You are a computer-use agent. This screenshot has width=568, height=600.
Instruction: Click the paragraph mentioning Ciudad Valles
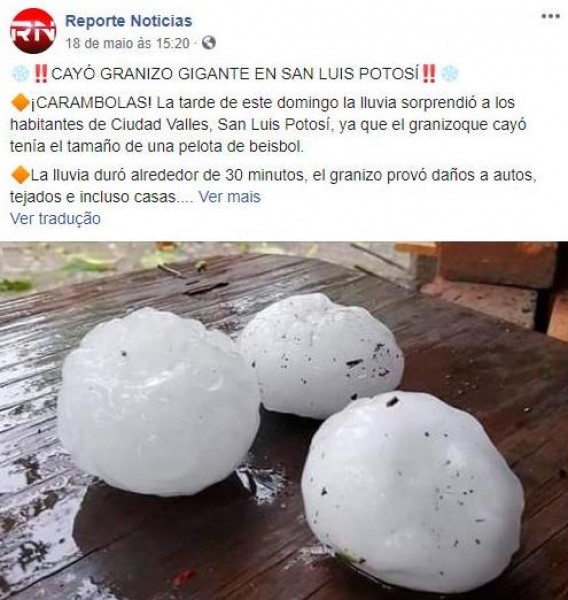click(268, 124)
